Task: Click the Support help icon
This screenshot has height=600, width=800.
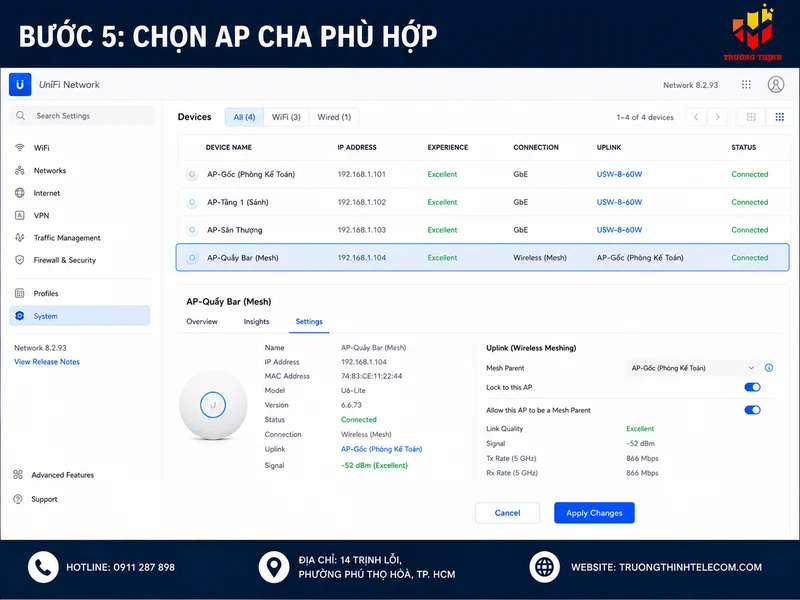Action: point(18,499)
